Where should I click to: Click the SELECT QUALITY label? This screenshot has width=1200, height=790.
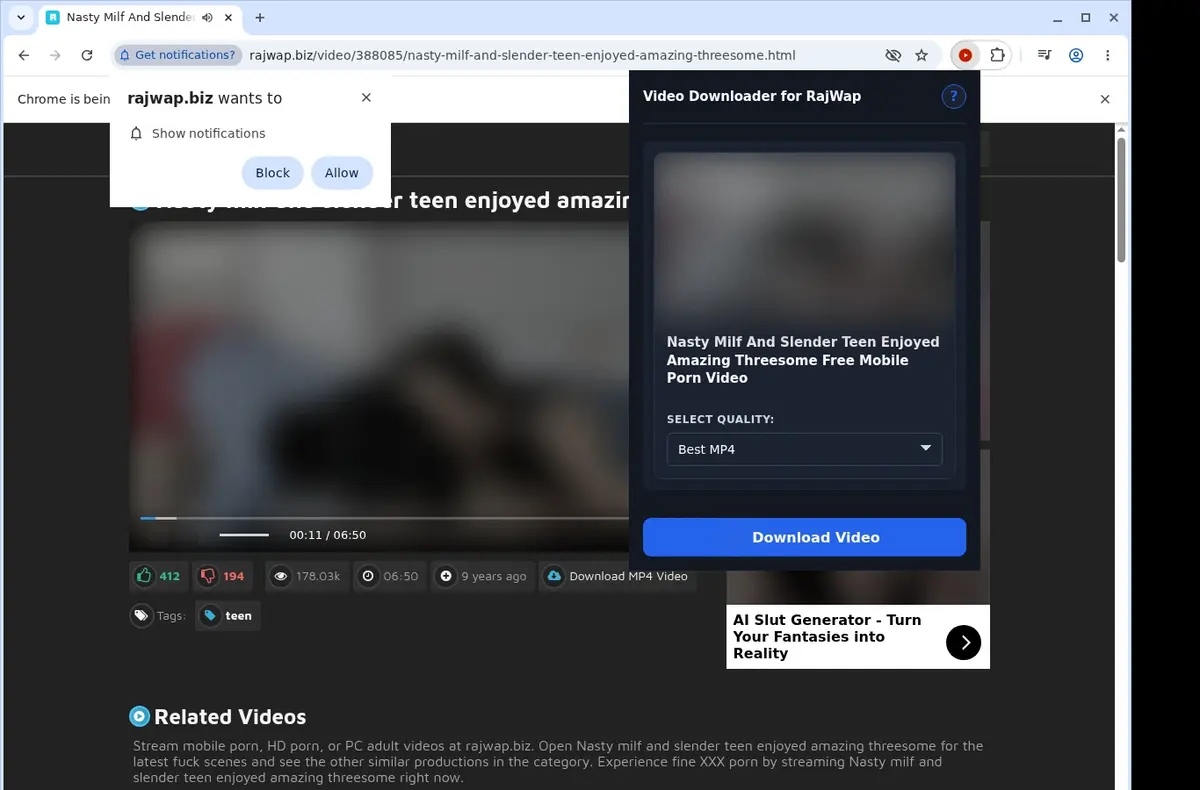pos(721,419)
